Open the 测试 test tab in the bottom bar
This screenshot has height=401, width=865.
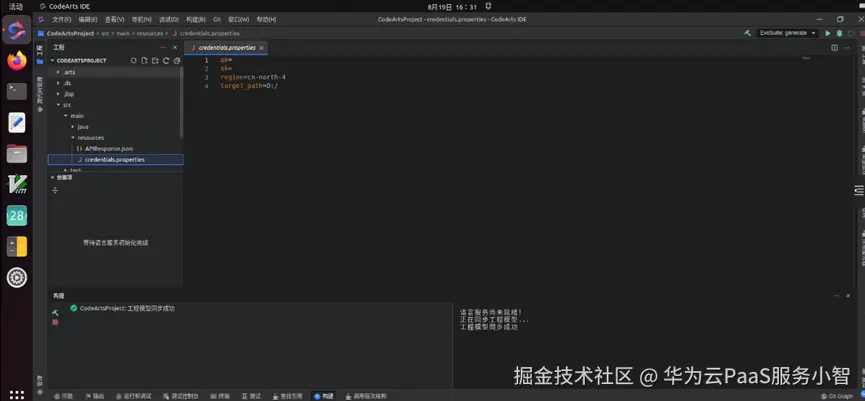pyautogui.click(x=251, y=396)
